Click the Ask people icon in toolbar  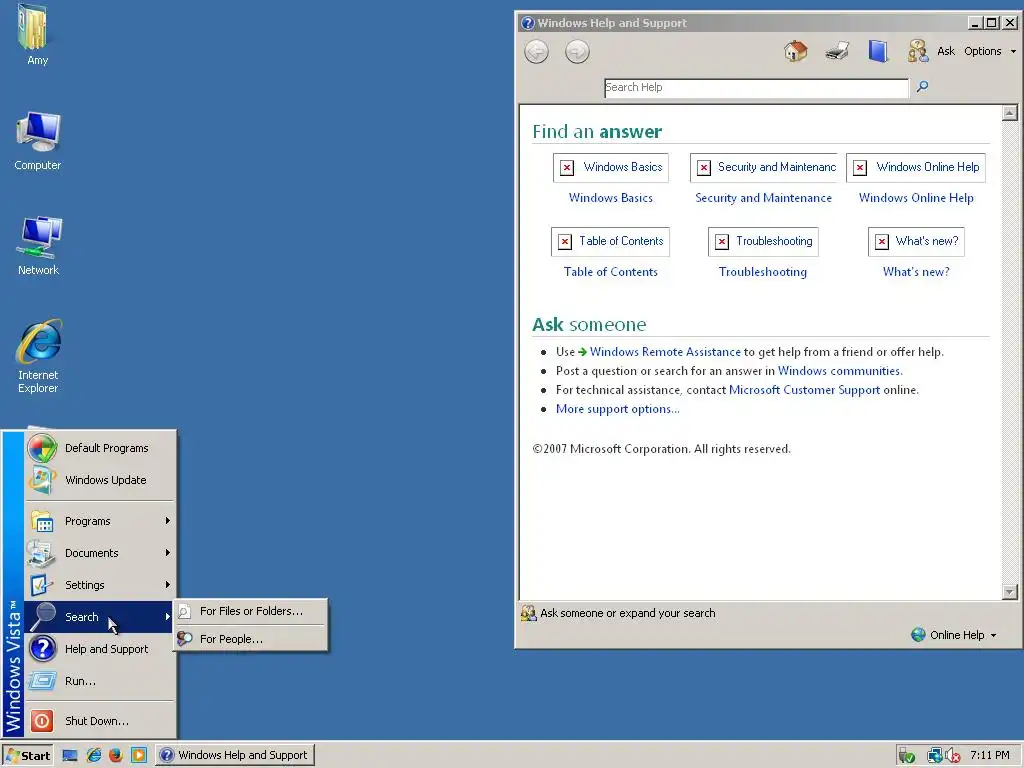pyautogui.click(x=918, y=51)
